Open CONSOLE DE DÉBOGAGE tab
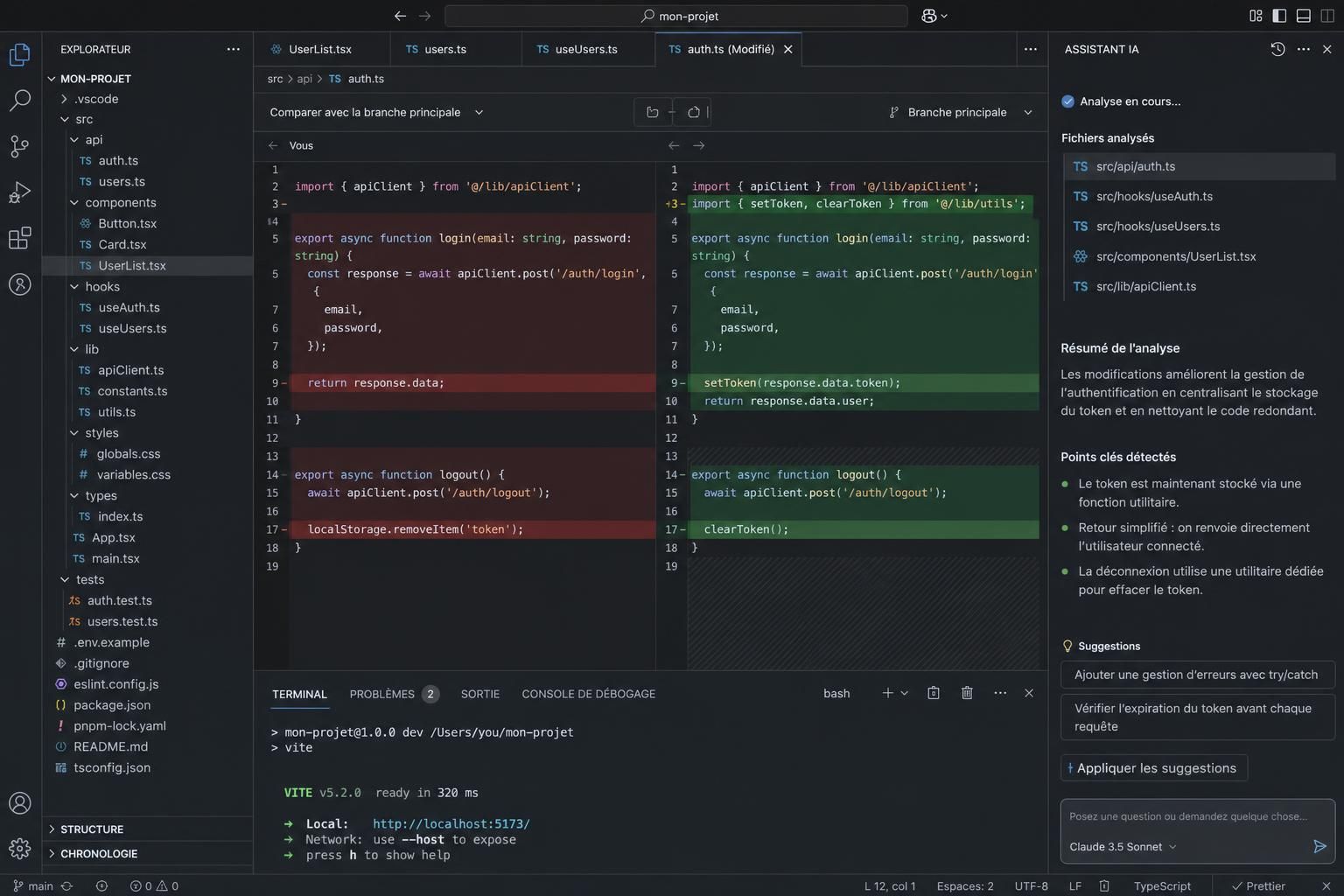The image size is (1344, 896). [589, 694]
